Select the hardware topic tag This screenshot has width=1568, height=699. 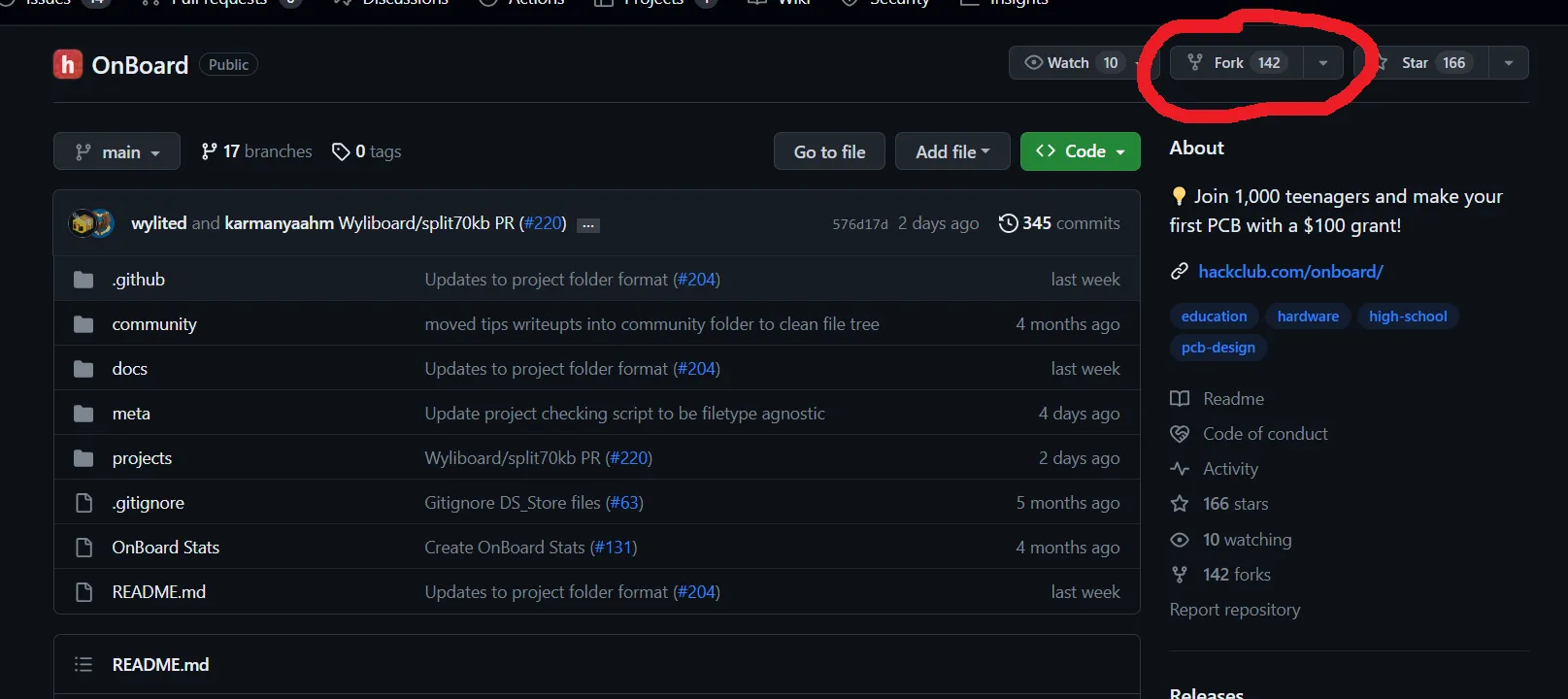pyautogui.click(x=1308, y=316)
